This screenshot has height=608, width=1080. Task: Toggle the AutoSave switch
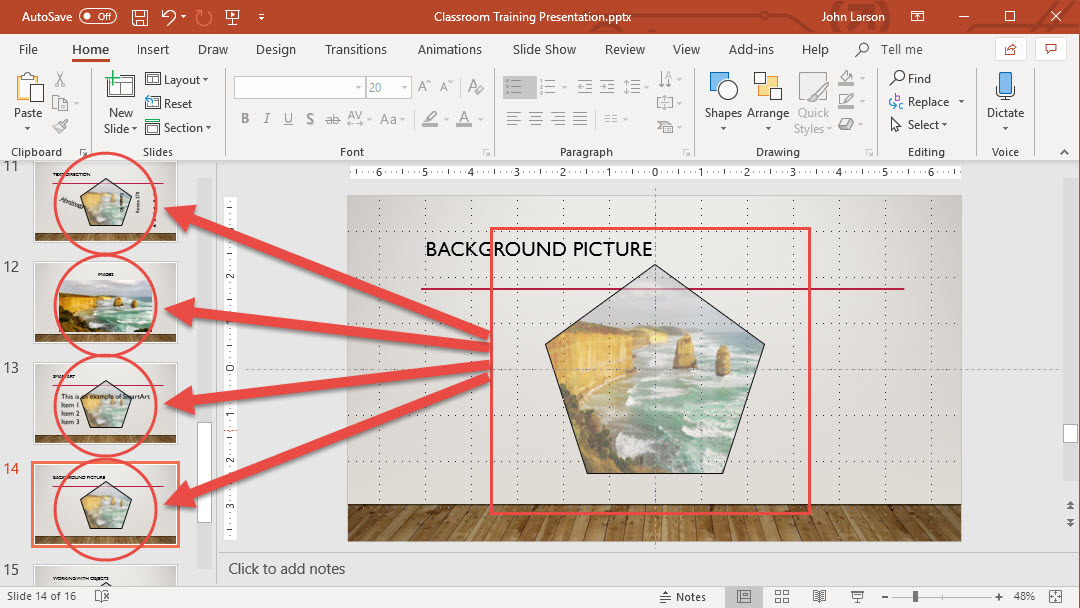pyautogui.click(x=98, y=17)
